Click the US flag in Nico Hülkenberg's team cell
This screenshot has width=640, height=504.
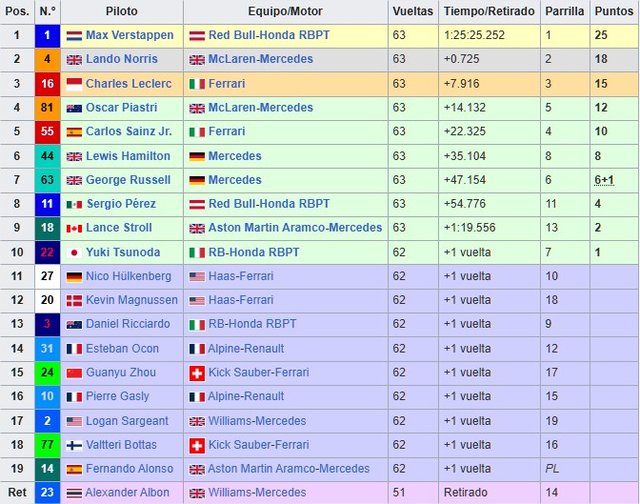(197, 277)
